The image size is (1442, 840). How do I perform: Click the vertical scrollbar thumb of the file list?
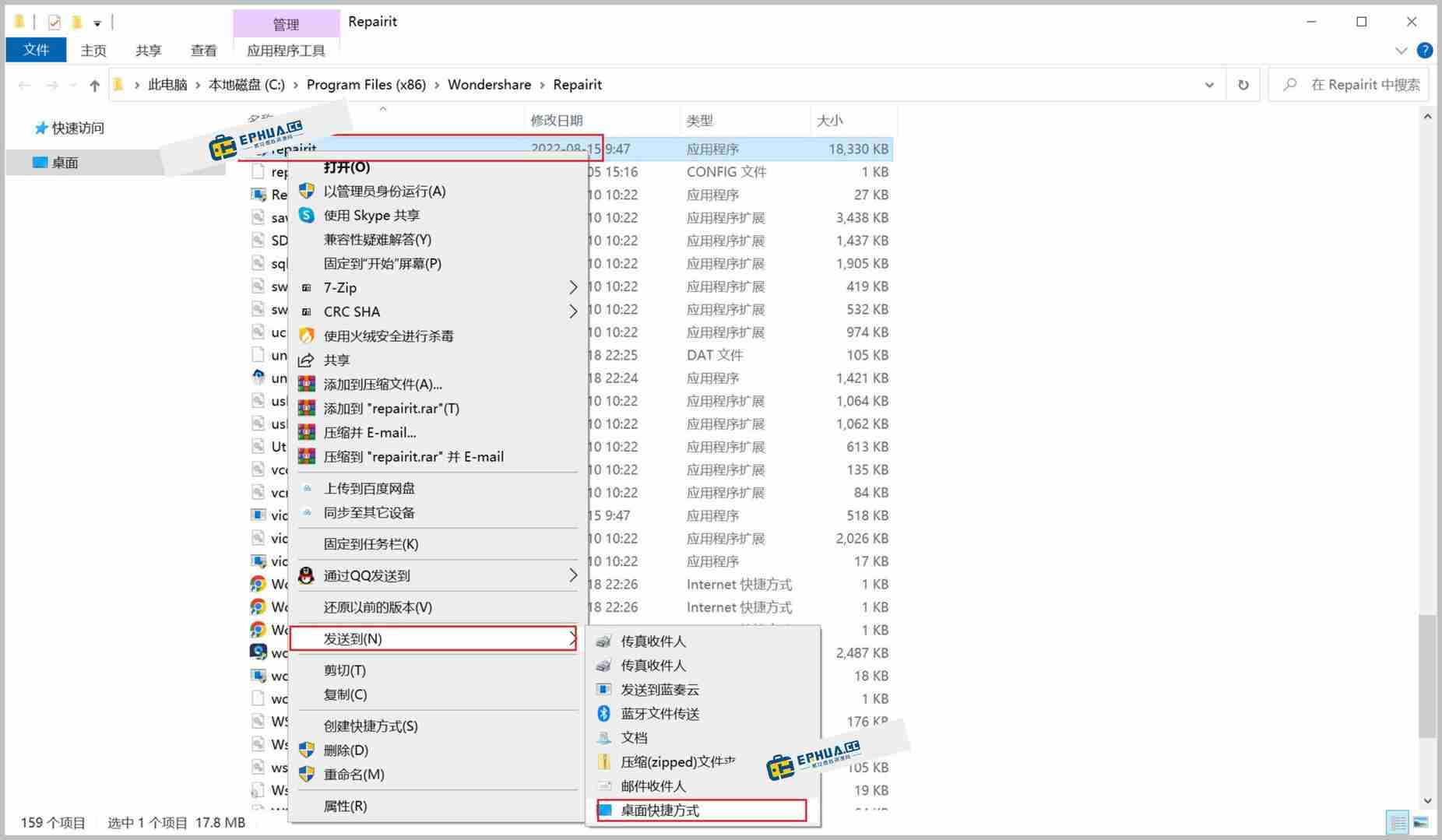[1427, 676]
